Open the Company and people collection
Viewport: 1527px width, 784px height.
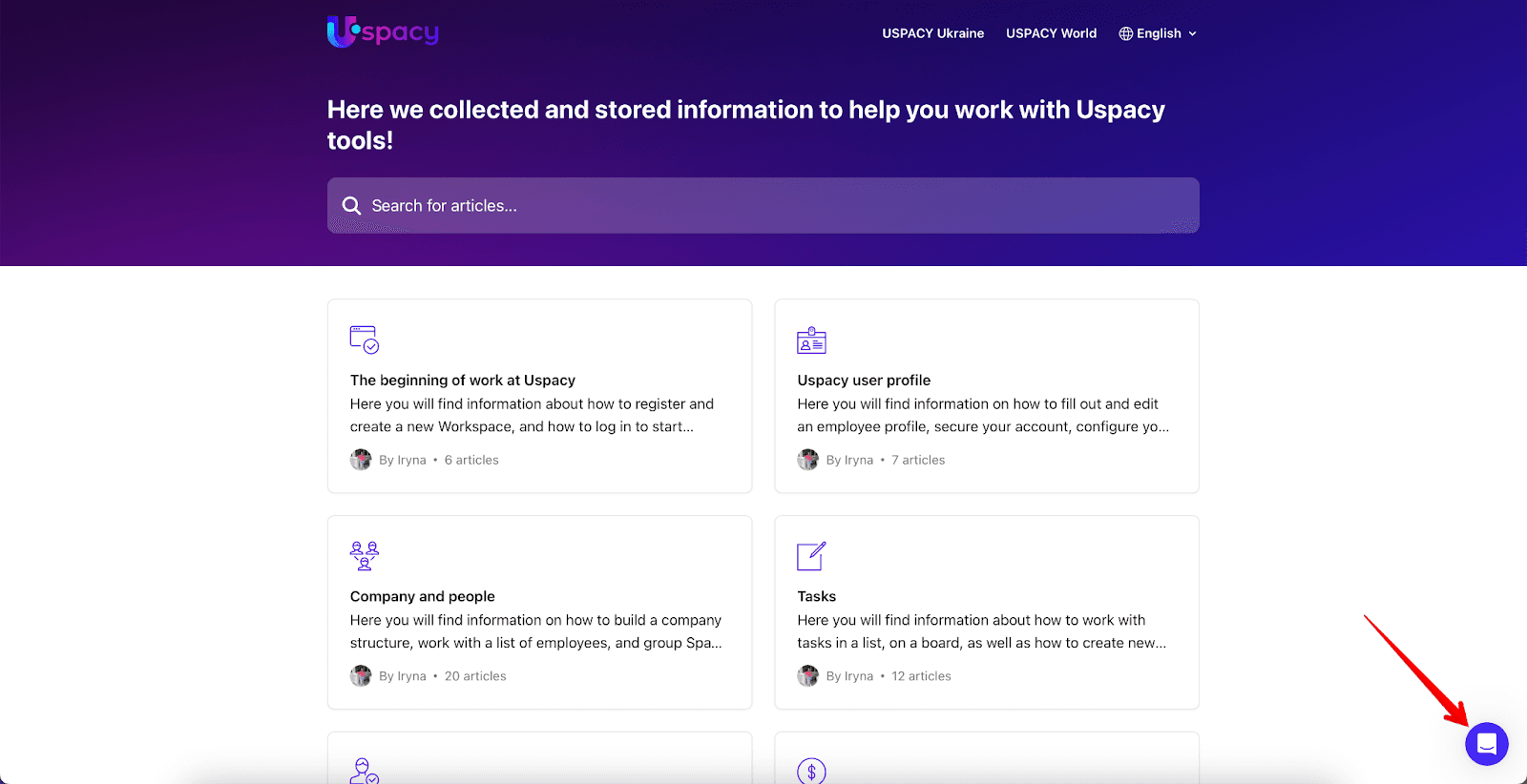[423, 596]
